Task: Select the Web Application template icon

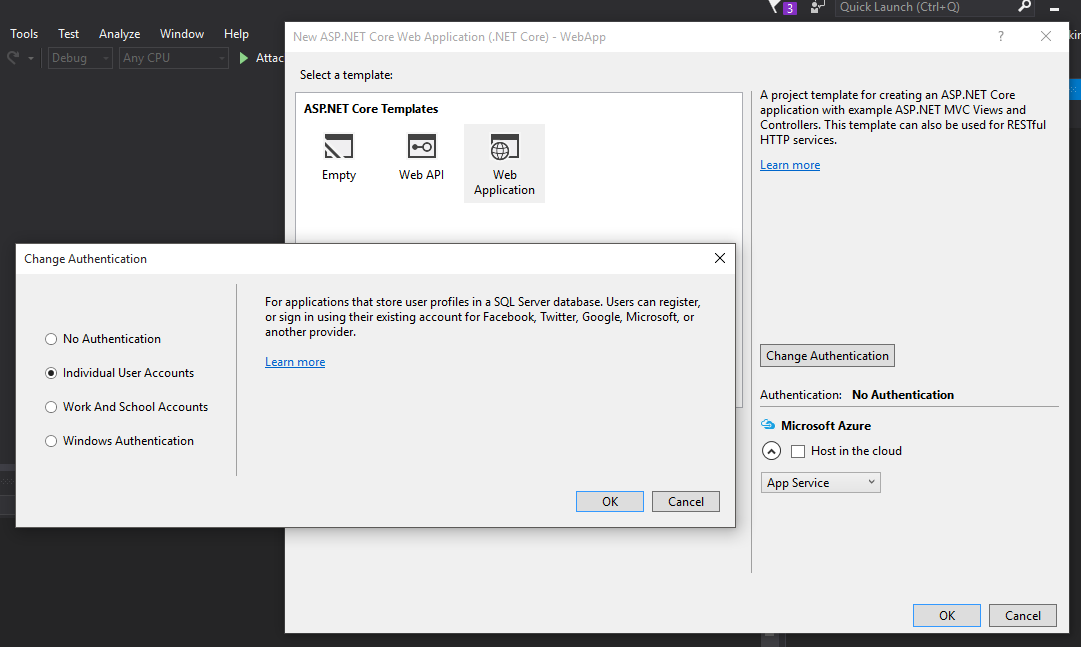Action: tap(504, 146)
